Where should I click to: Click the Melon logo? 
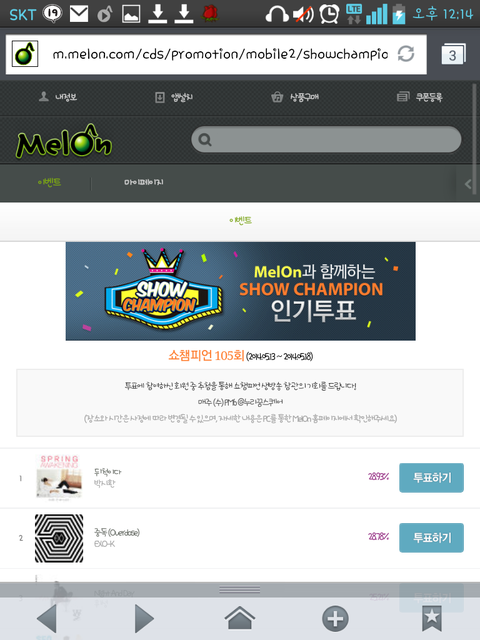tap(64, 141)
